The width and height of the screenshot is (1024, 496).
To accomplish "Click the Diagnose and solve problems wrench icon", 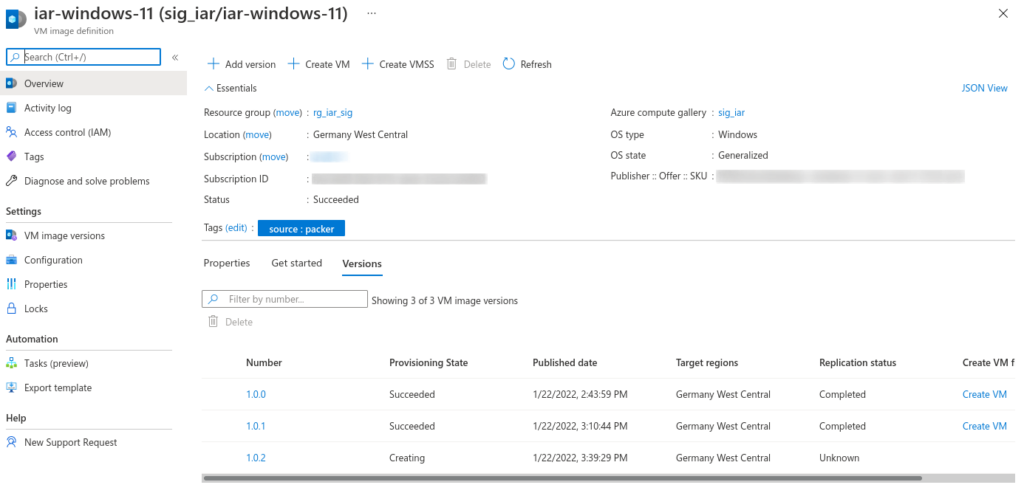I will point(11,181).
